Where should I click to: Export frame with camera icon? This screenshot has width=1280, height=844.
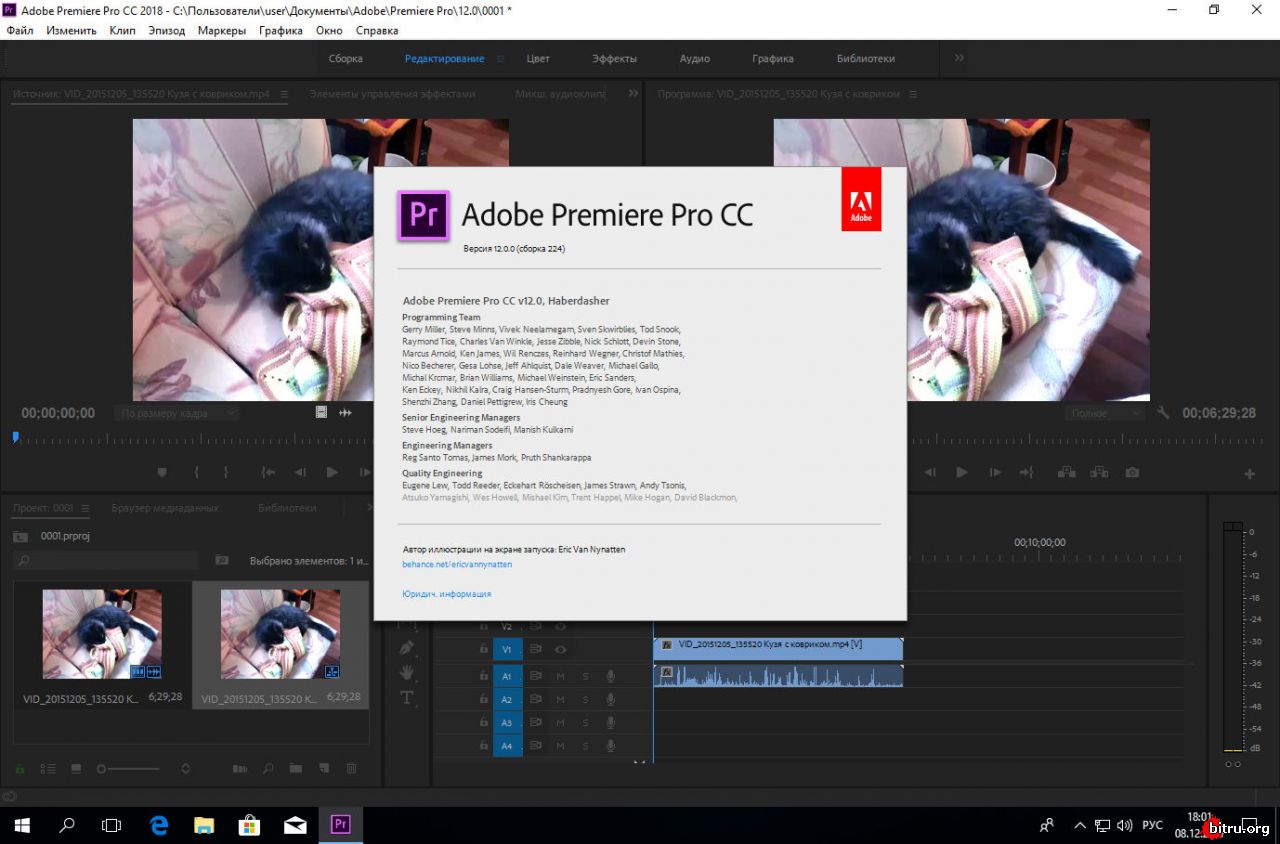[1132, 473]
